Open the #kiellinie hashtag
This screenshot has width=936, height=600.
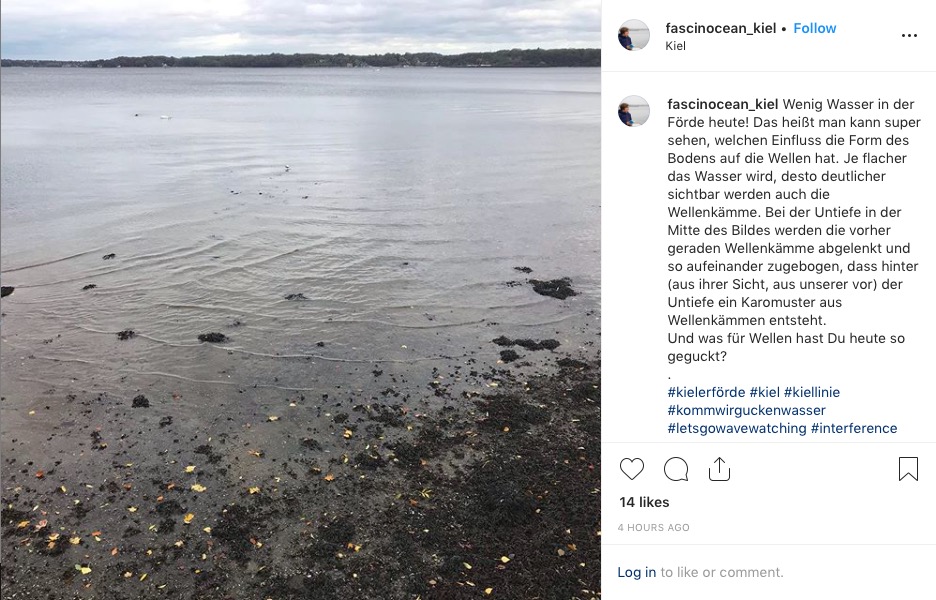[812, 392]
